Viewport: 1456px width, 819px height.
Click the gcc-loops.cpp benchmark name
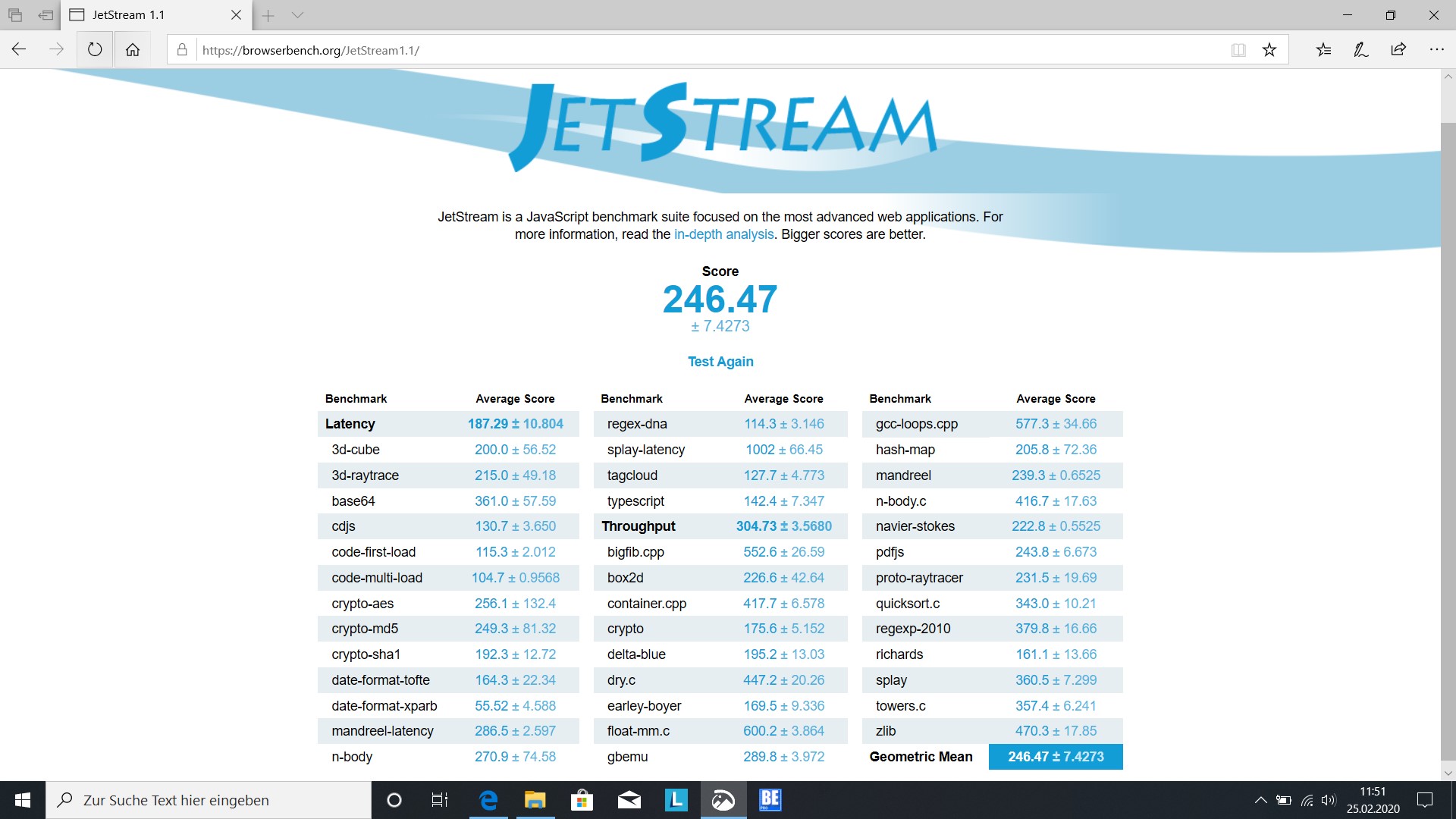pos(917,424)
